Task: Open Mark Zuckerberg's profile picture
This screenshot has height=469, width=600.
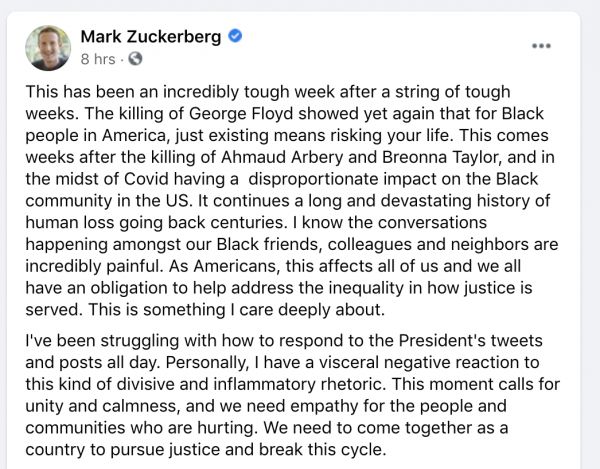Action: [48, 48]
